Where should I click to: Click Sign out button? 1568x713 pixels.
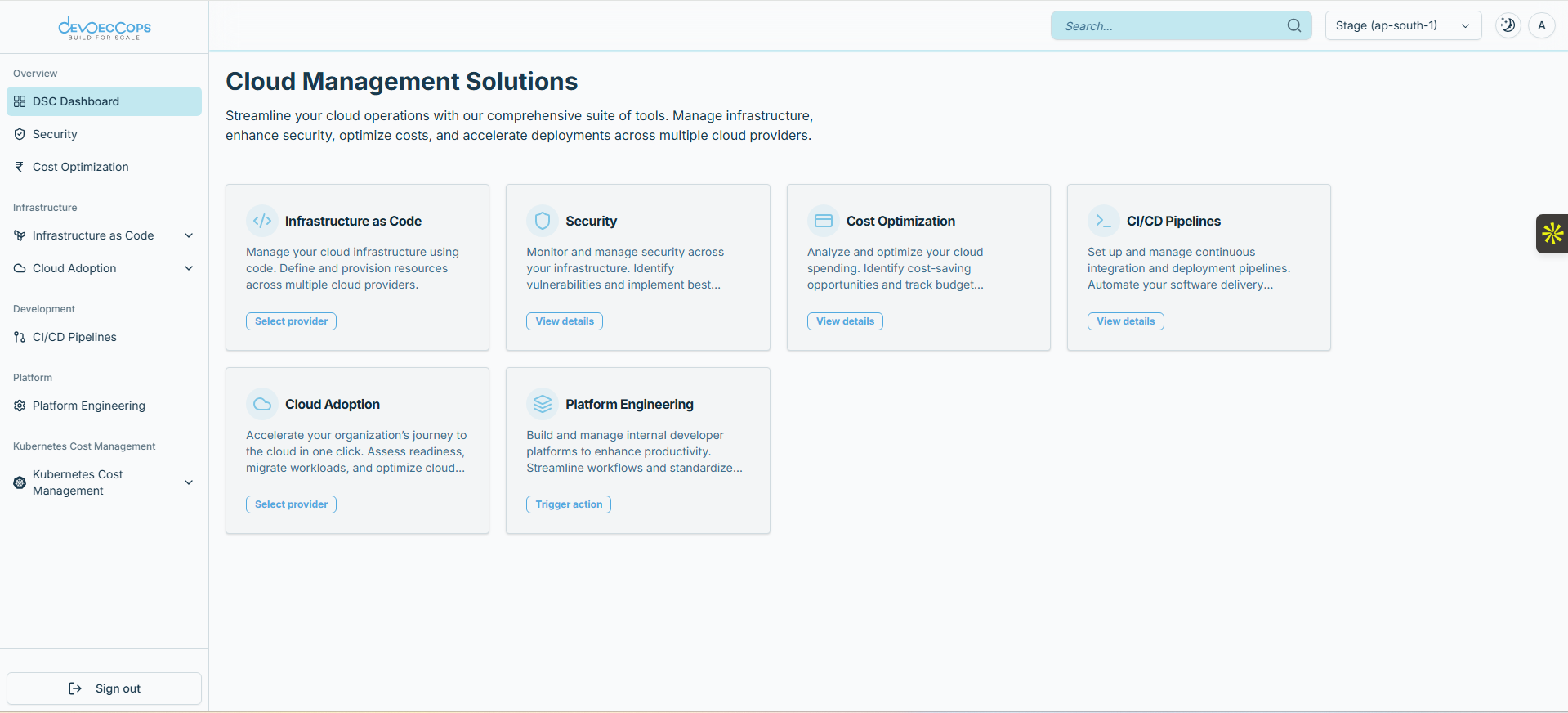pos(104,688)
